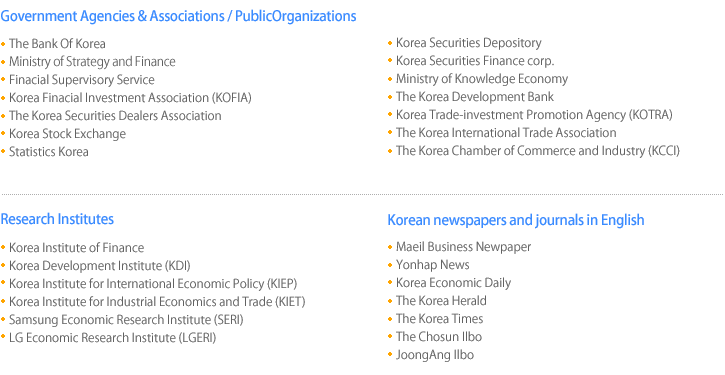Open Korea Securities Depository link
This screenshot has height=375, width=725.
(468, 43)
